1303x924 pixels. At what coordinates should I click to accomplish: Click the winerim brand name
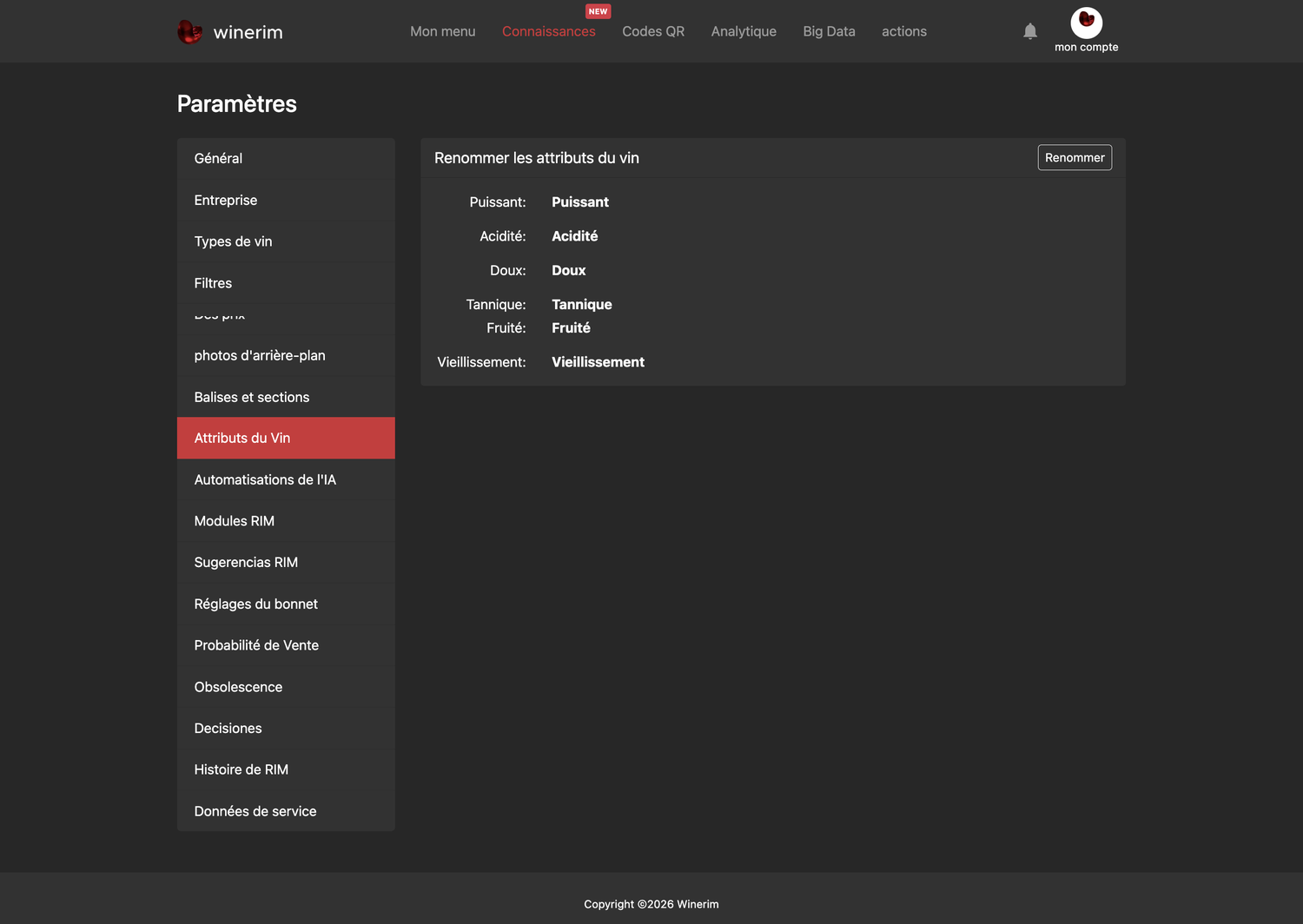(248, 32)
